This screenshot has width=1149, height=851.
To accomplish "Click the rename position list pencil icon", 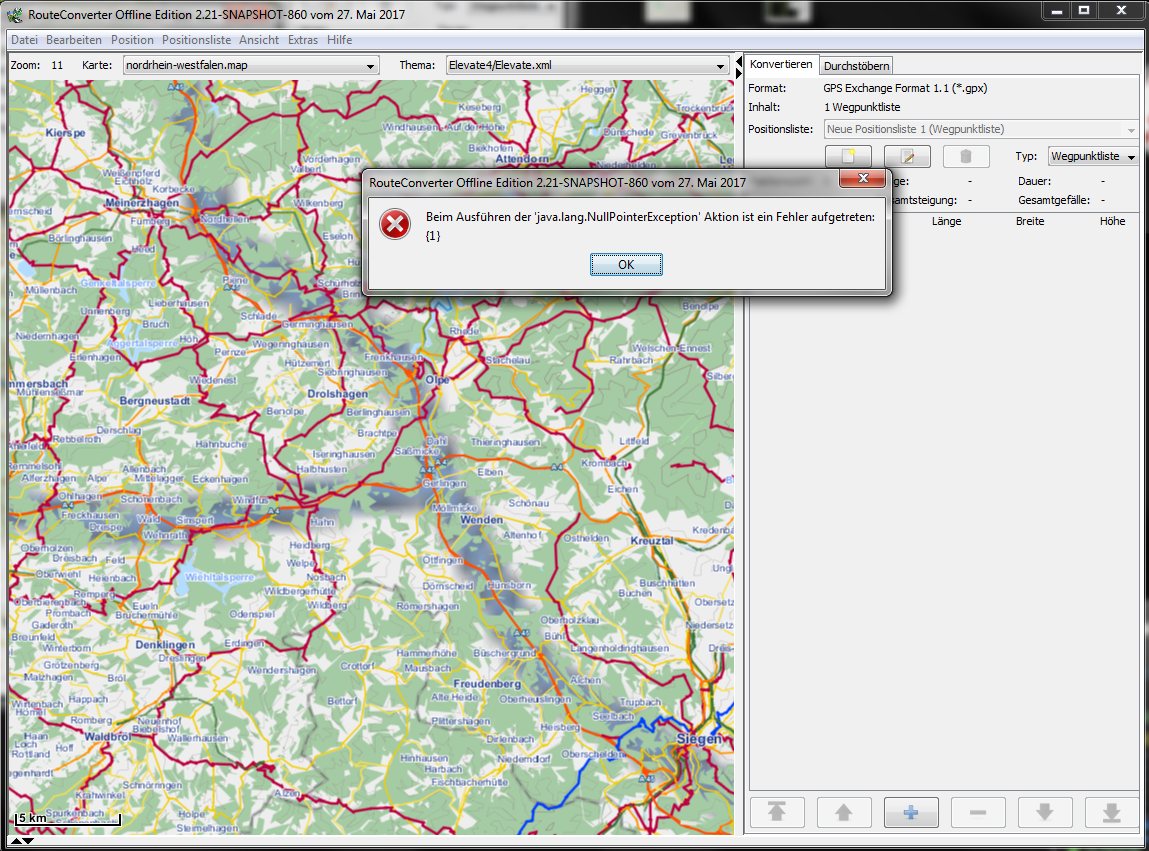I will tap(907, 157).
